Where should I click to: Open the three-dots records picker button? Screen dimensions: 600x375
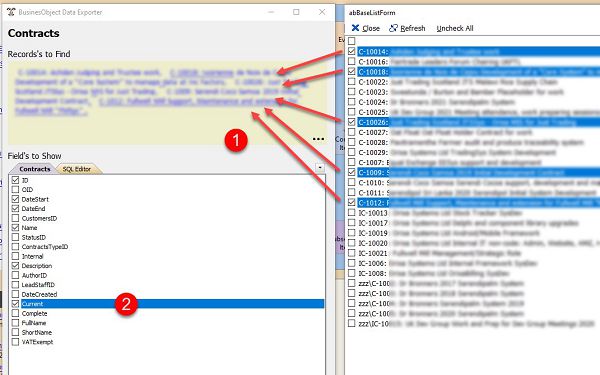click(x=318, y=139)
